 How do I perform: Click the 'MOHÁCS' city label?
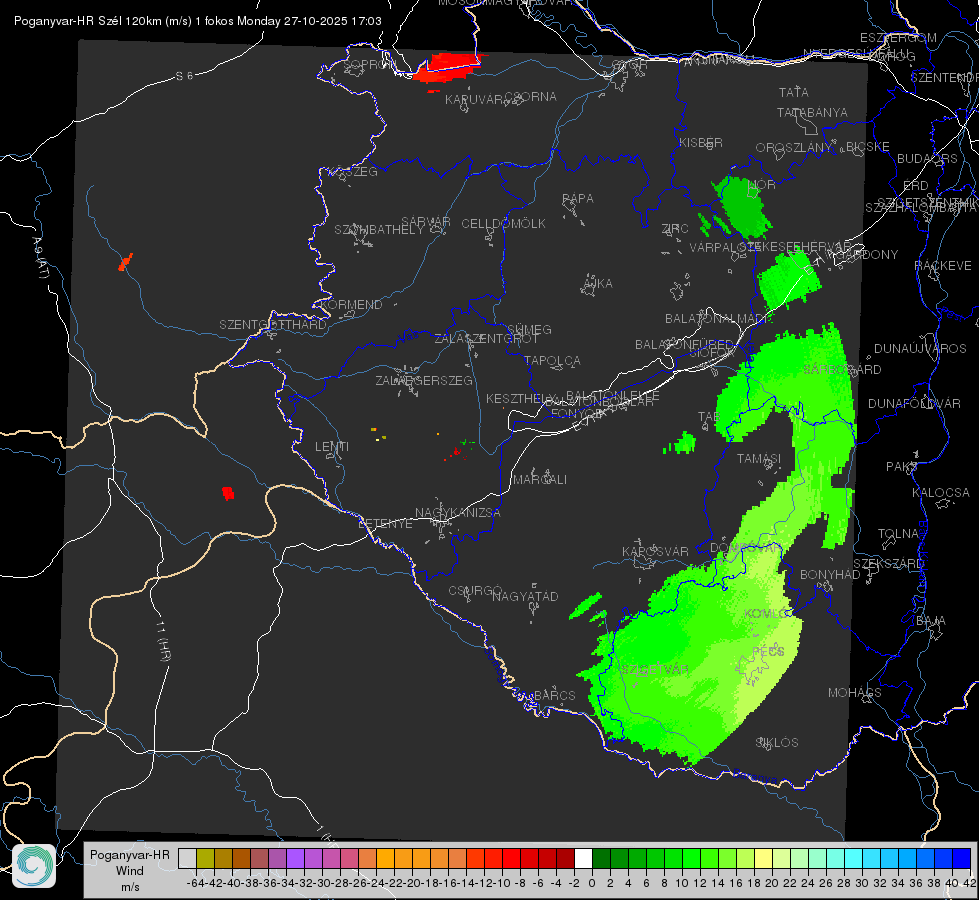[x=855, y=693]
